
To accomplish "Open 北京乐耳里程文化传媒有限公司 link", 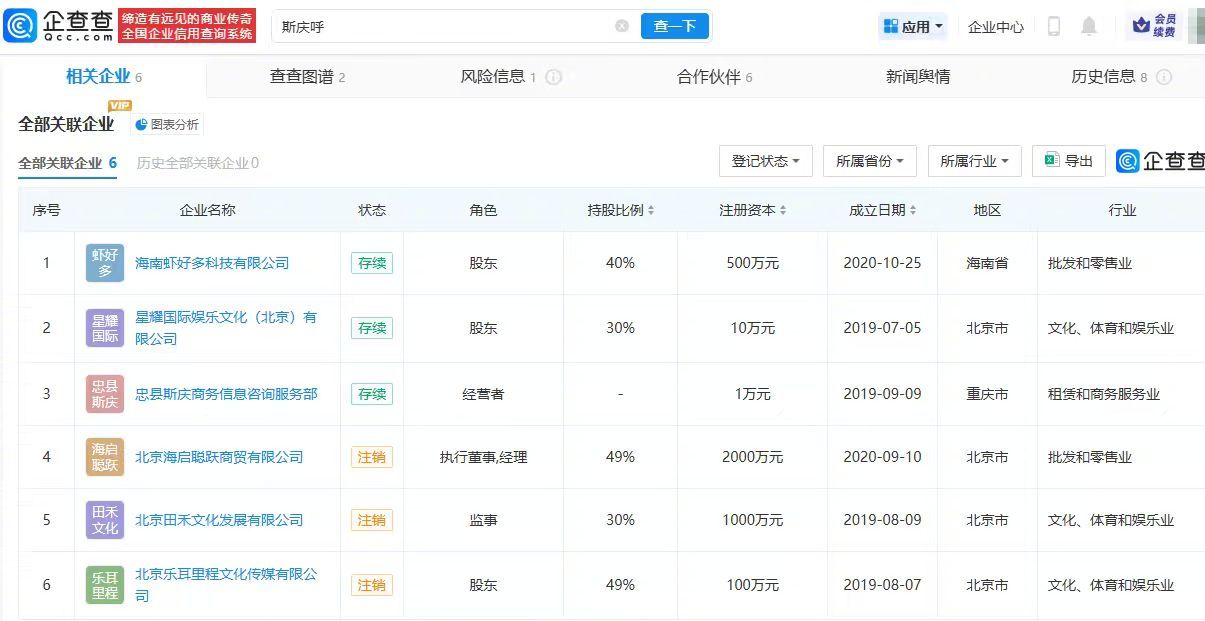I will click(x=226, y=585).
